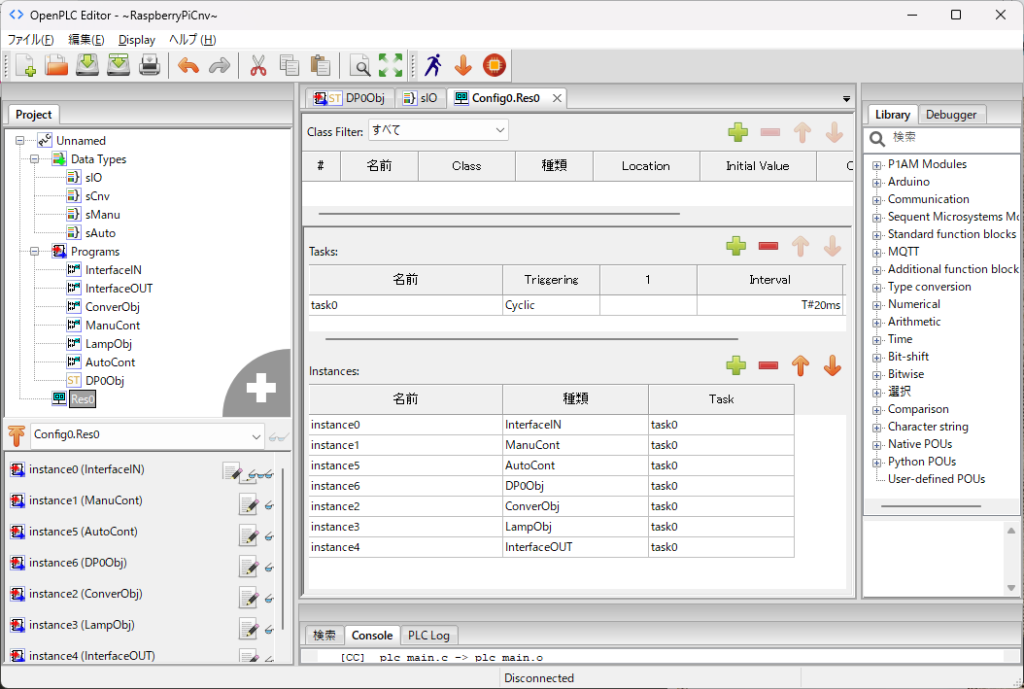
Task: Click the large plus add-element button in Project tree
Action: [x=261, y=387]
